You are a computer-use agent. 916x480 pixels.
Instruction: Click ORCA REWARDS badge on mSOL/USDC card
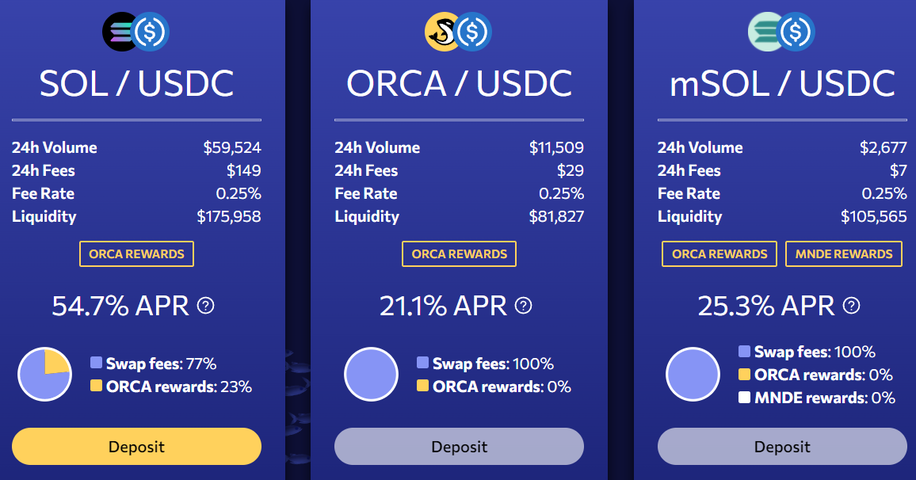(720, 254)
